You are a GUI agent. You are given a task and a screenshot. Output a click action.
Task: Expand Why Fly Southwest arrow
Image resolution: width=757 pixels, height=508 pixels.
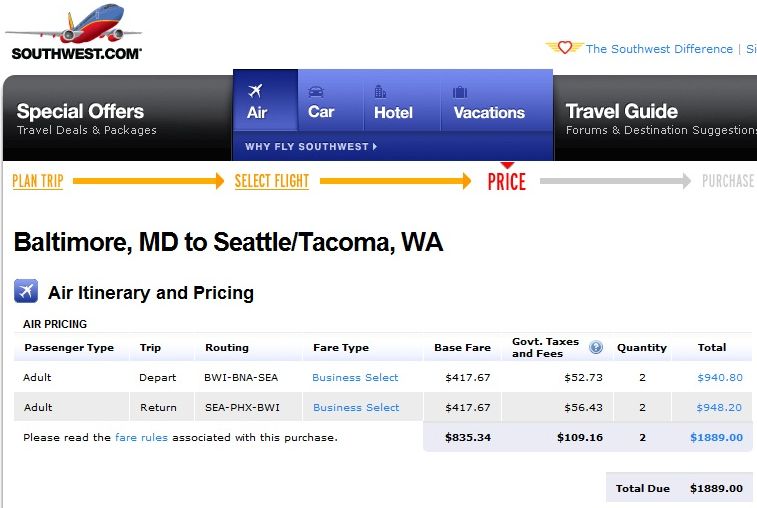(x=375, y=146)
